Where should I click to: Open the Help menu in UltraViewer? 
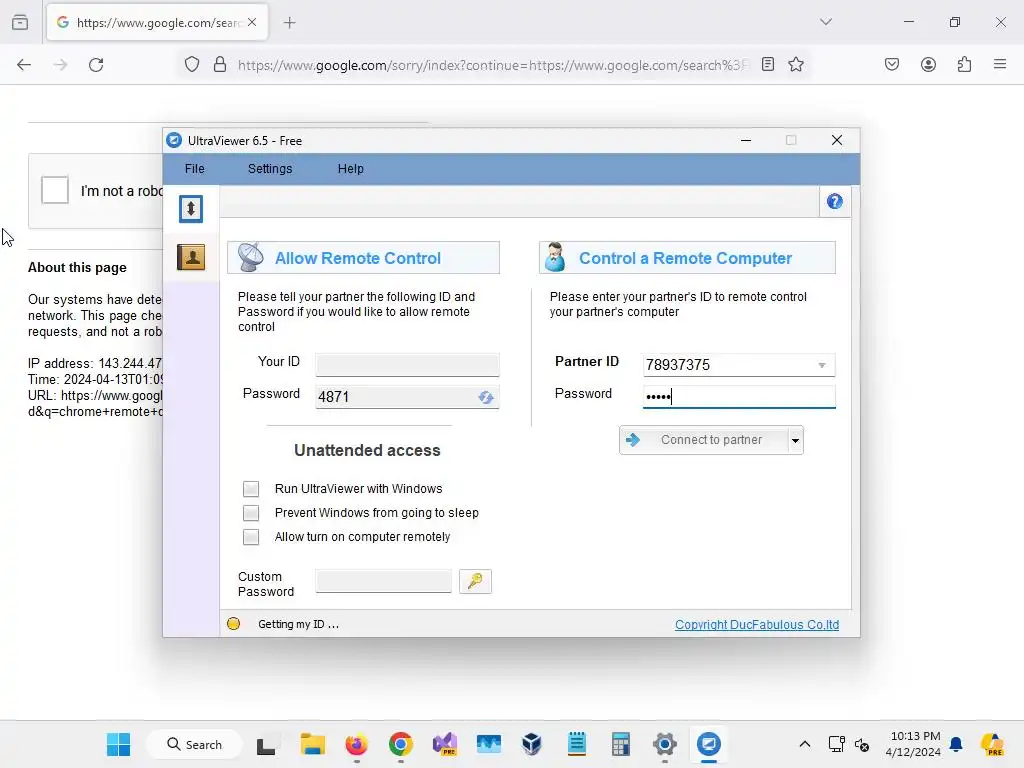(351, 168)
